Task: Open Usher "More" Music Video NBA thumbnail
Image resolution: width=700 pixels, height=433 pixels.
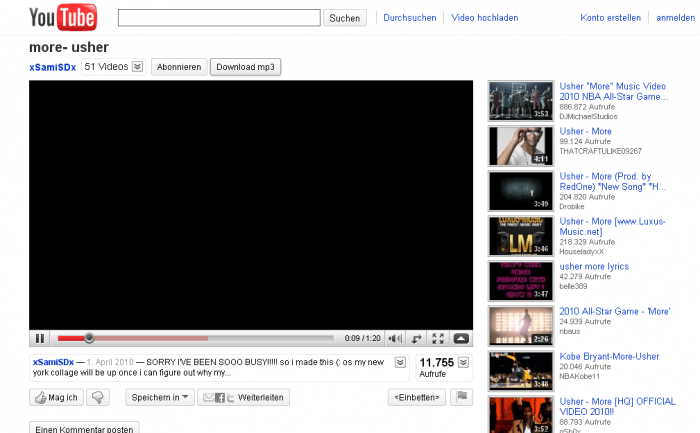Action: pos(521,101)
